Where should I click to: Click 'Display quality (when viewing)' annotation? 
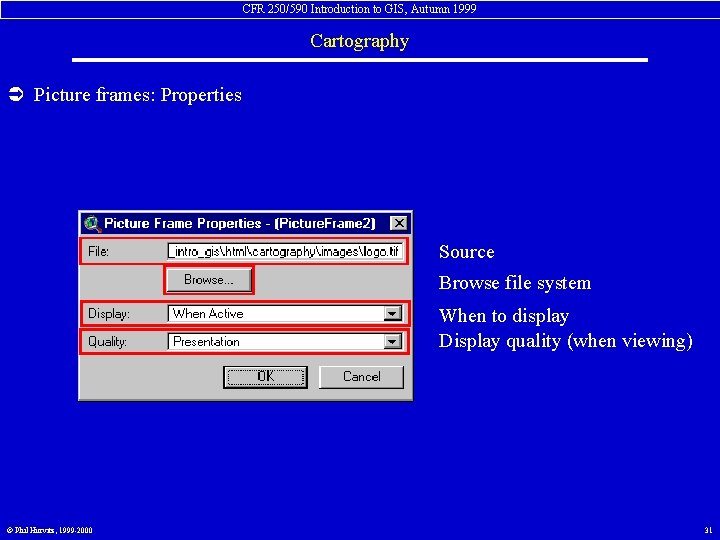tap(566, 341)
